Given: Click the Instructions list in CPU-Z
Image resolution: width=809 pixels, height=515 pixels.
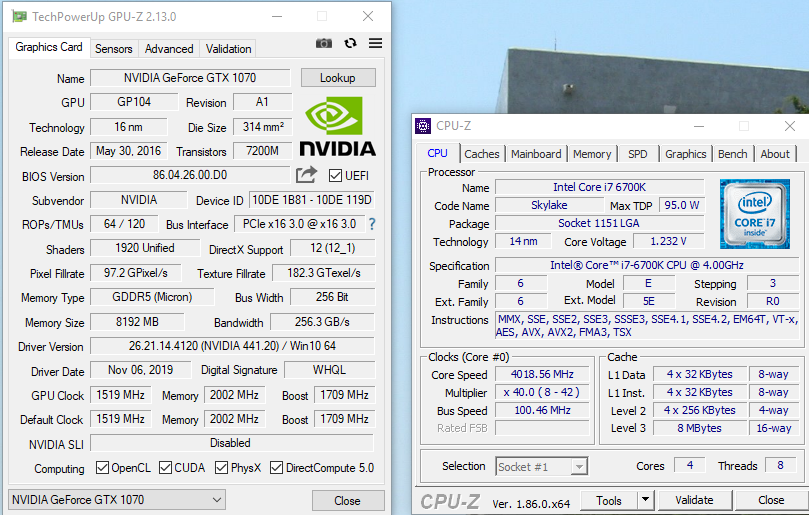Looking at the screenshot, I should (x=647, y=326).
